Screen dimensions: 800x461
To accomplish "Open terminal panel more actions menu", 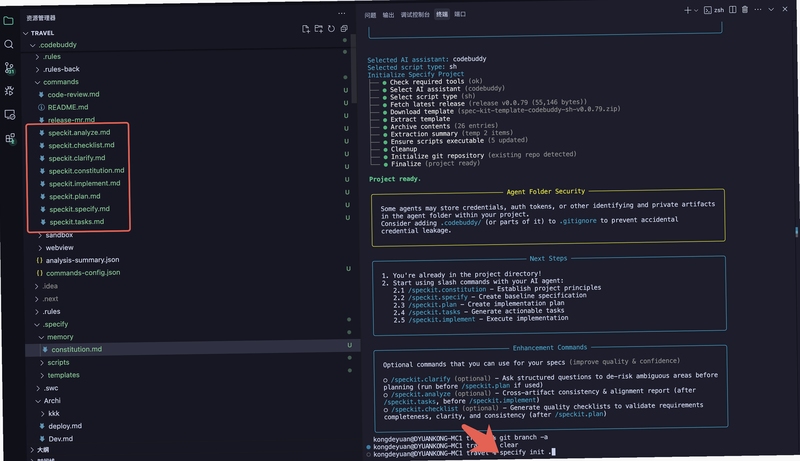I will (758, 10).
